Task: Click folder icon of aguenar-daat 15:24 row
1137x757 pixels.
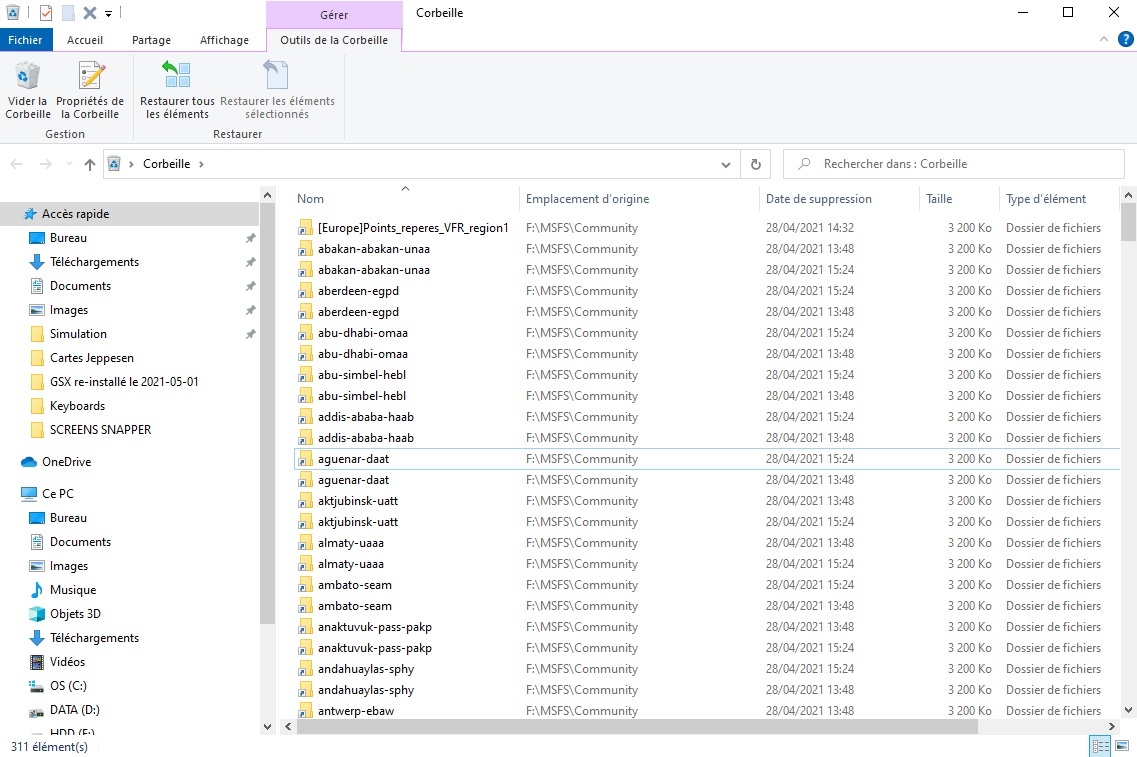Action: (305, 459)
